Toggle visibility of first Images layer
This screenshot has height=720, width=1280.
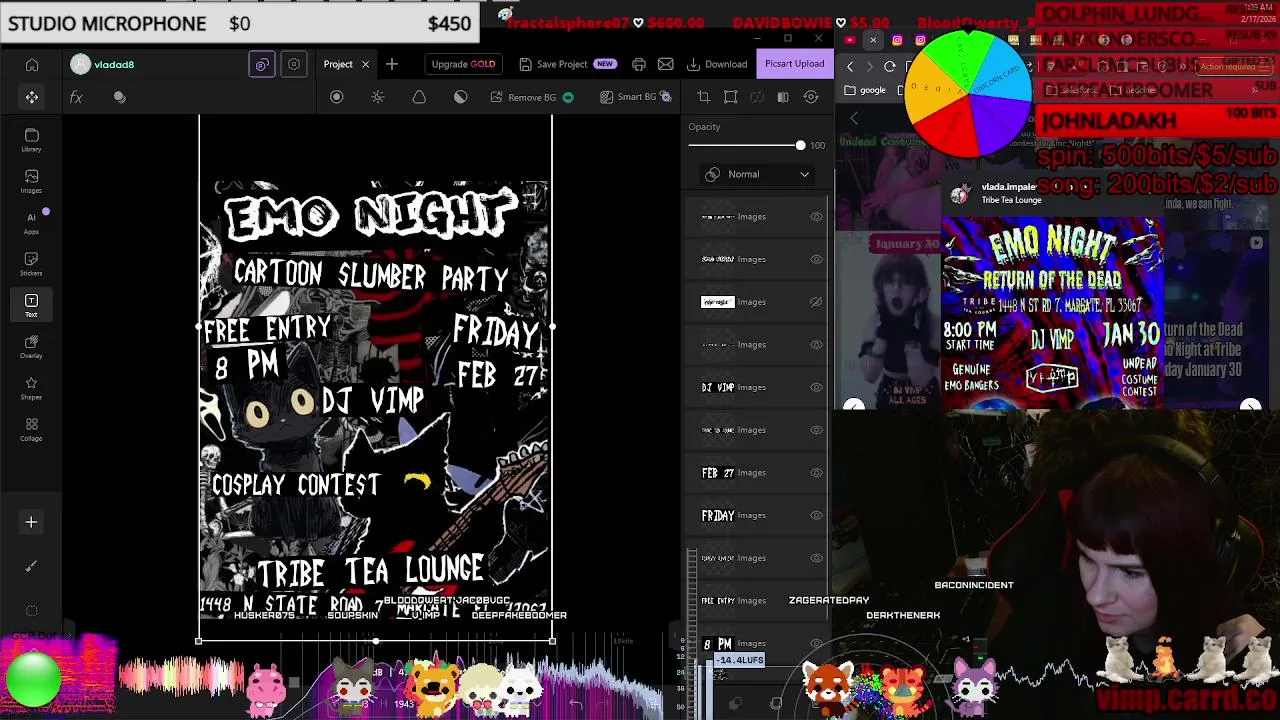point(816,217)
